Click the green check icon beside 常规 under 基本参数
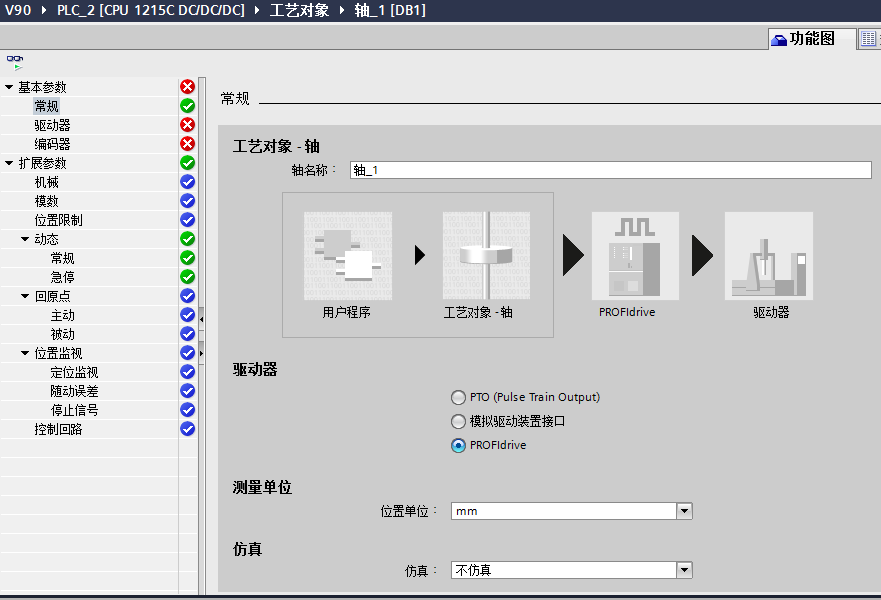881x600 pixels. tap(188, 106)
